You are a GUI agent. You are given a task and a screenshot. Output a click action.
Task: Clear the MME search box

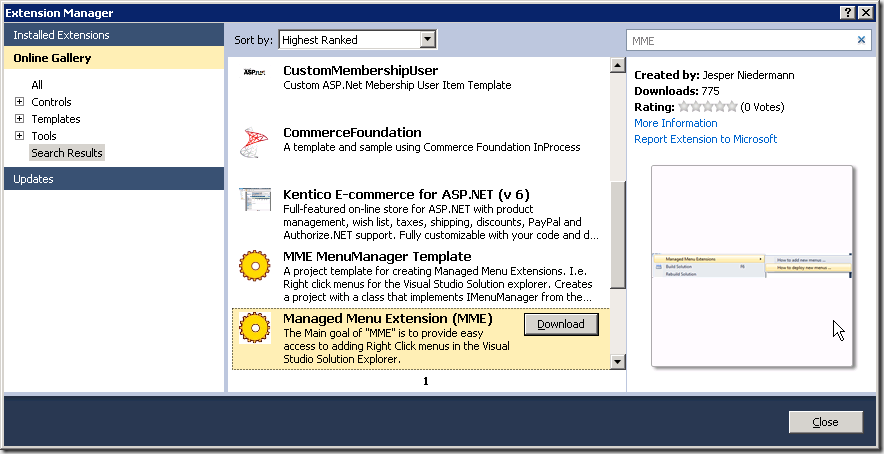tap(861, 39)
